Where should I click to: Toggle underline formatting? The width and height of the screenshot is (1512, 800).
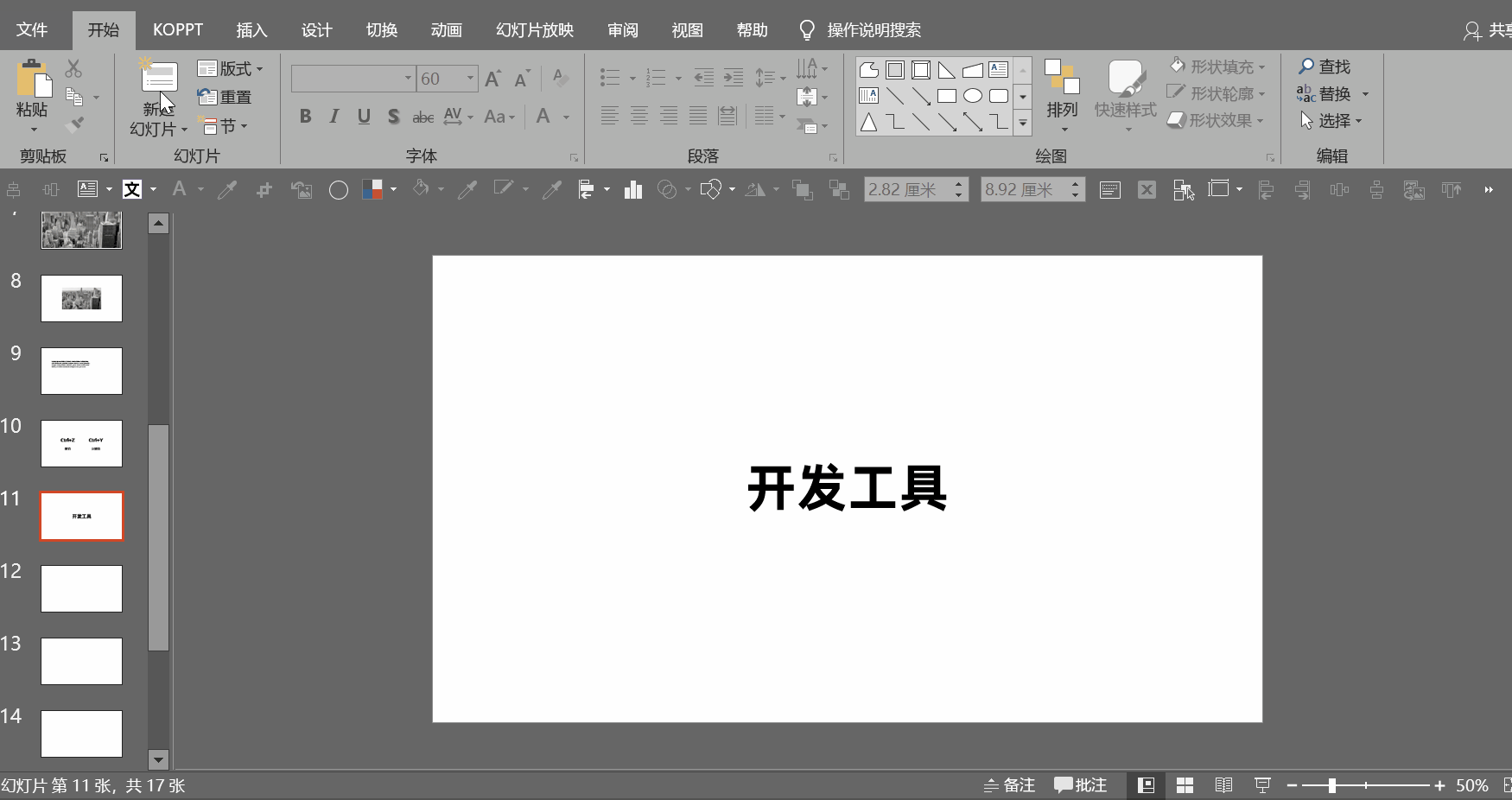pos(364,117)
